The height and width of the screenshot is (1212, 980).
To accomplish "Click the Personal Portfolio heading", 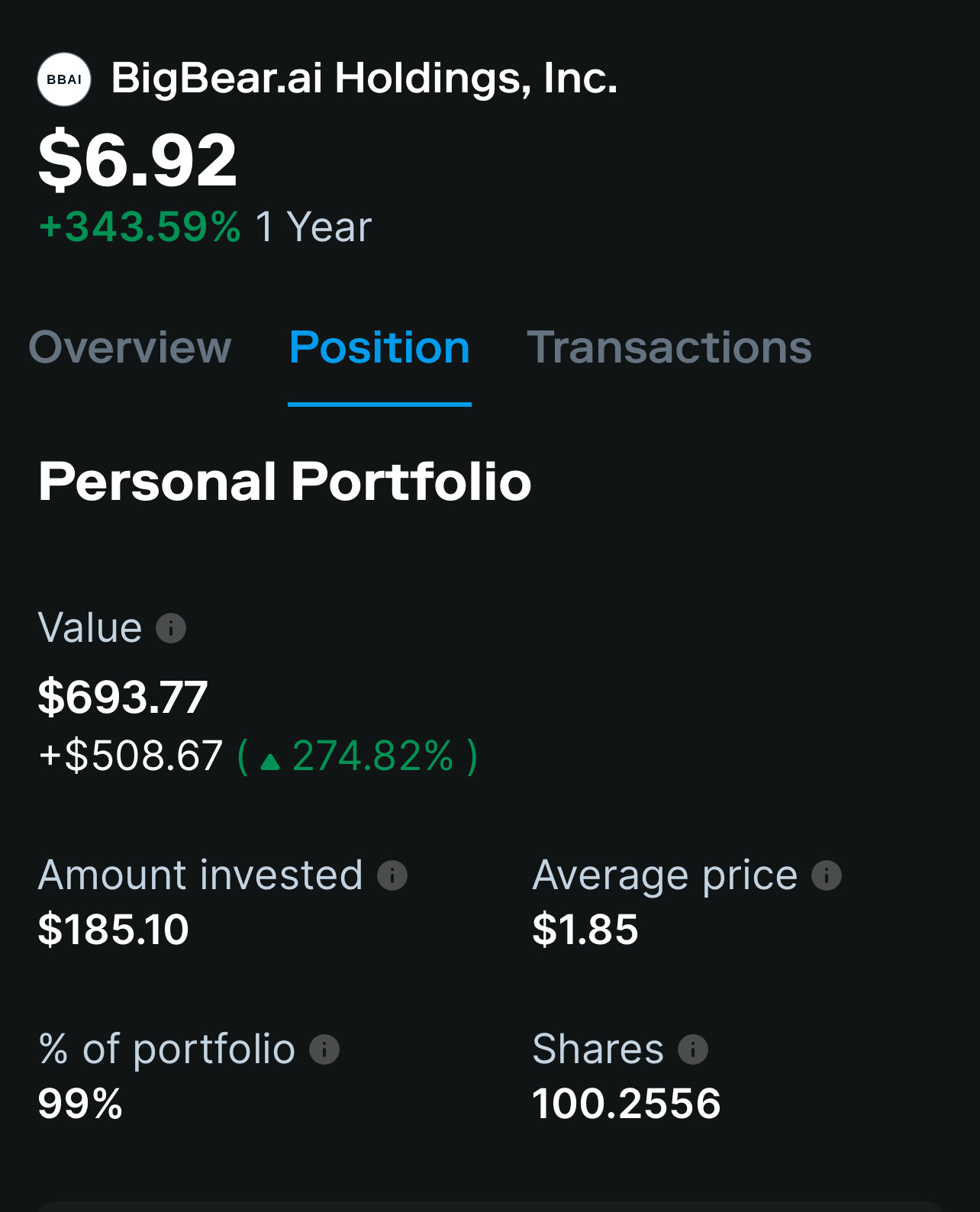I will (285, 482).
